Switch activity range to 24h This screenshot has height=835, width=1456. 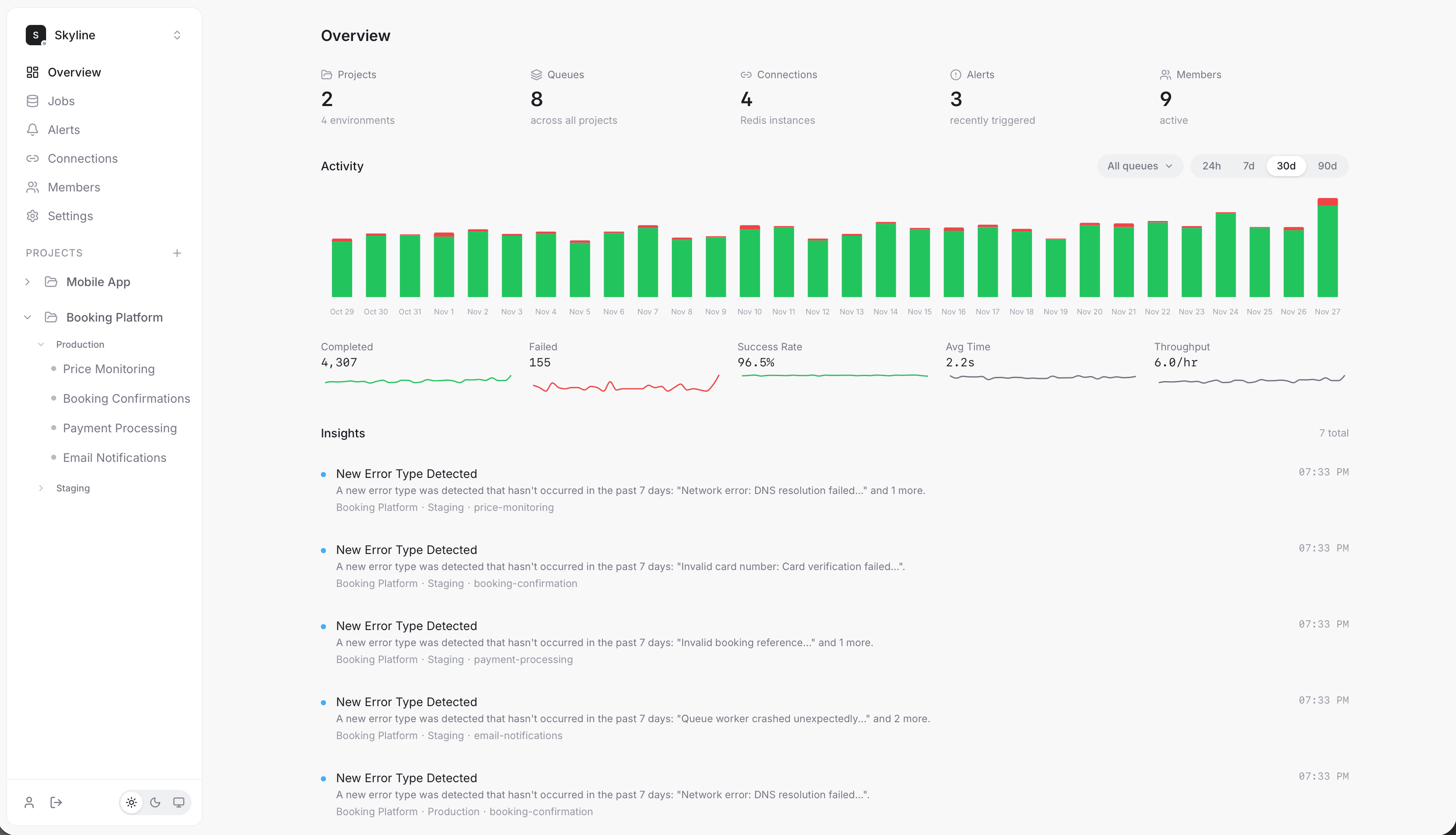[x=1212, y=166]
